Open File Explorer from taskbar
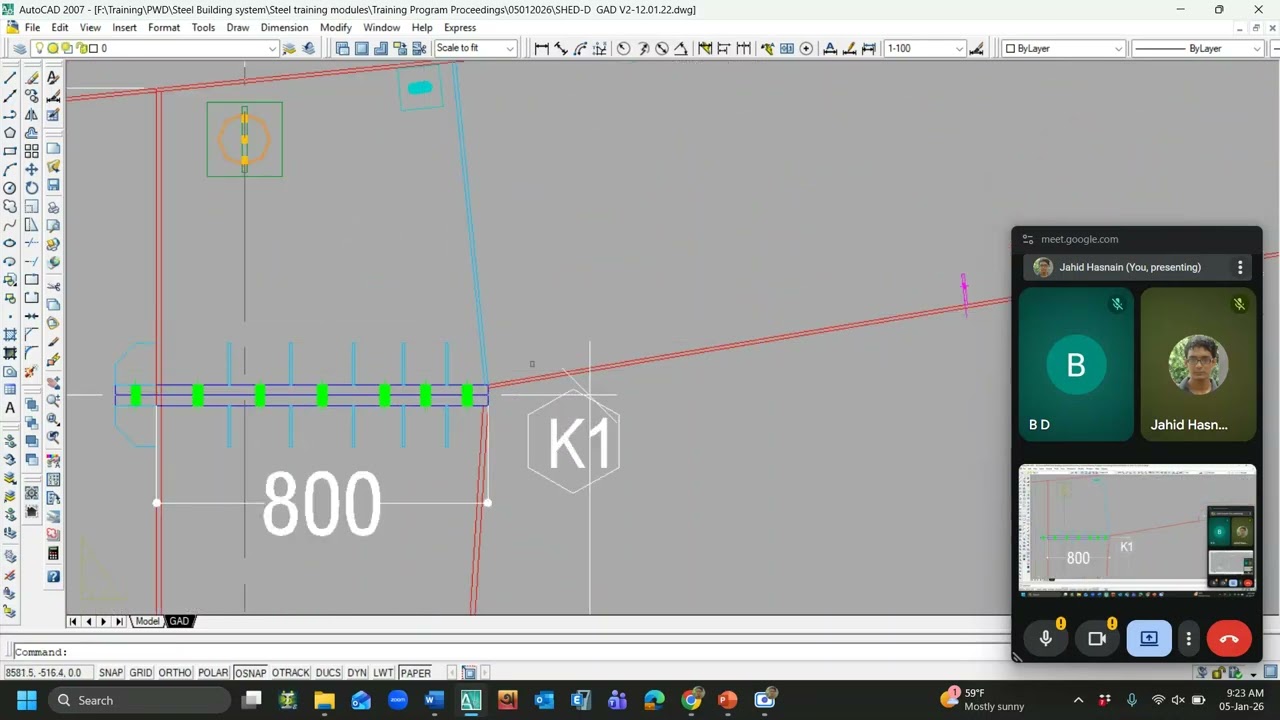The height and width of the screenshot is (720, 1280). pyautogui.click(x=324, y=700)
